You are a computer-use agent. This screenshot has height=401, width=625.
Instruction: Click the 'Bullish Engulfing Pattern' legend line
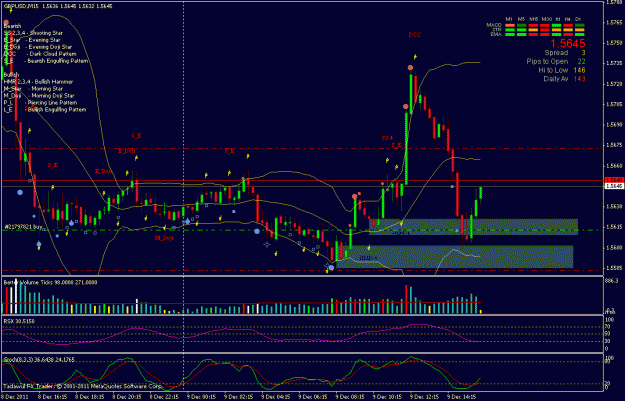45,110
